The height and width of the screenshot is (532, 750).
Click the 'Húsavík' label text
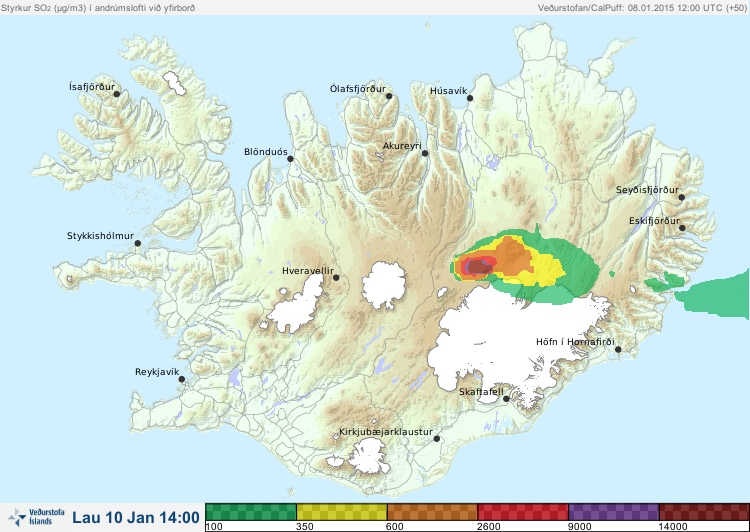[448, 91]
